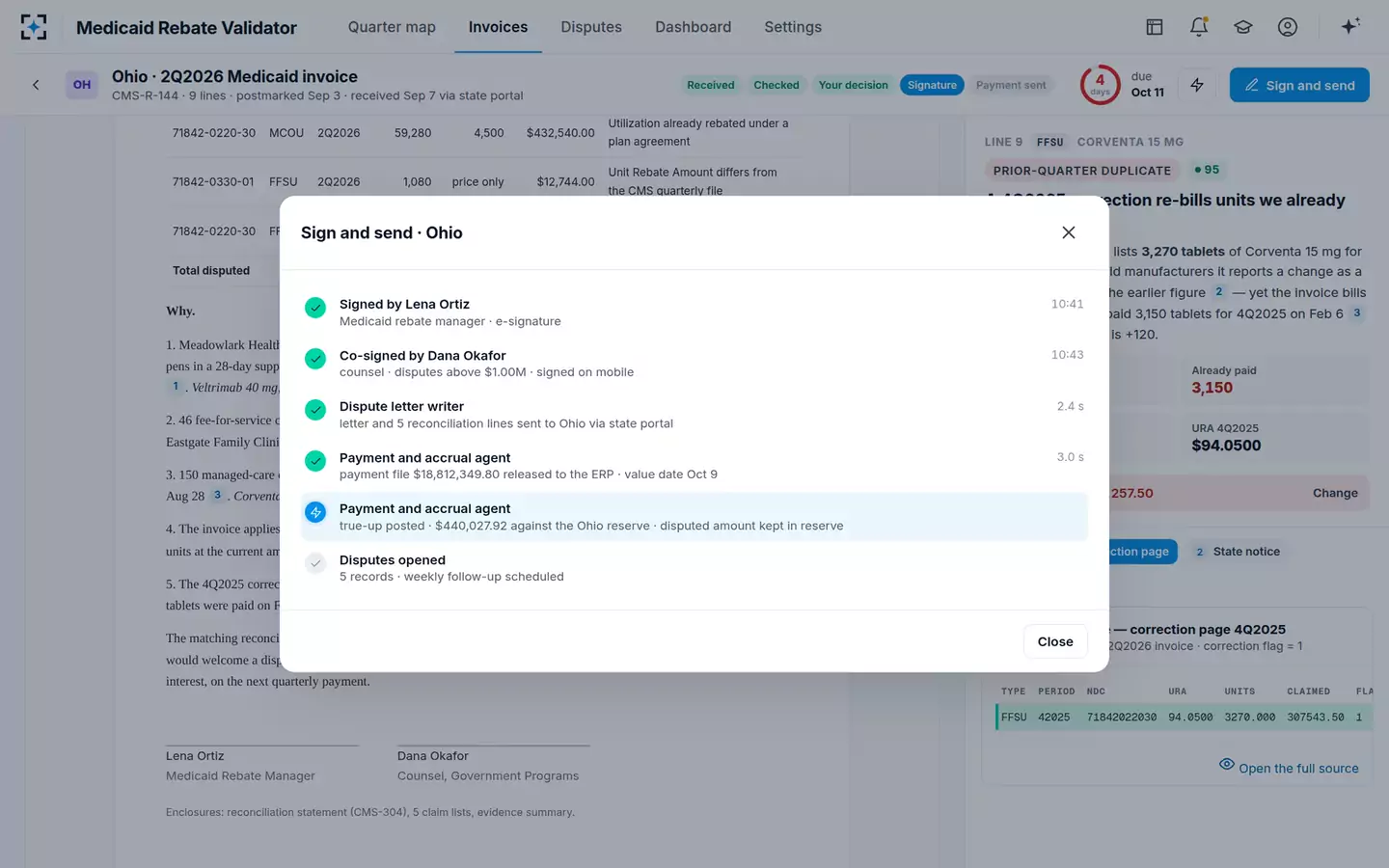This screenshot has height=868, width=1389.
Task: Select the Dispute letter writer step
Action: pos(694,415)
